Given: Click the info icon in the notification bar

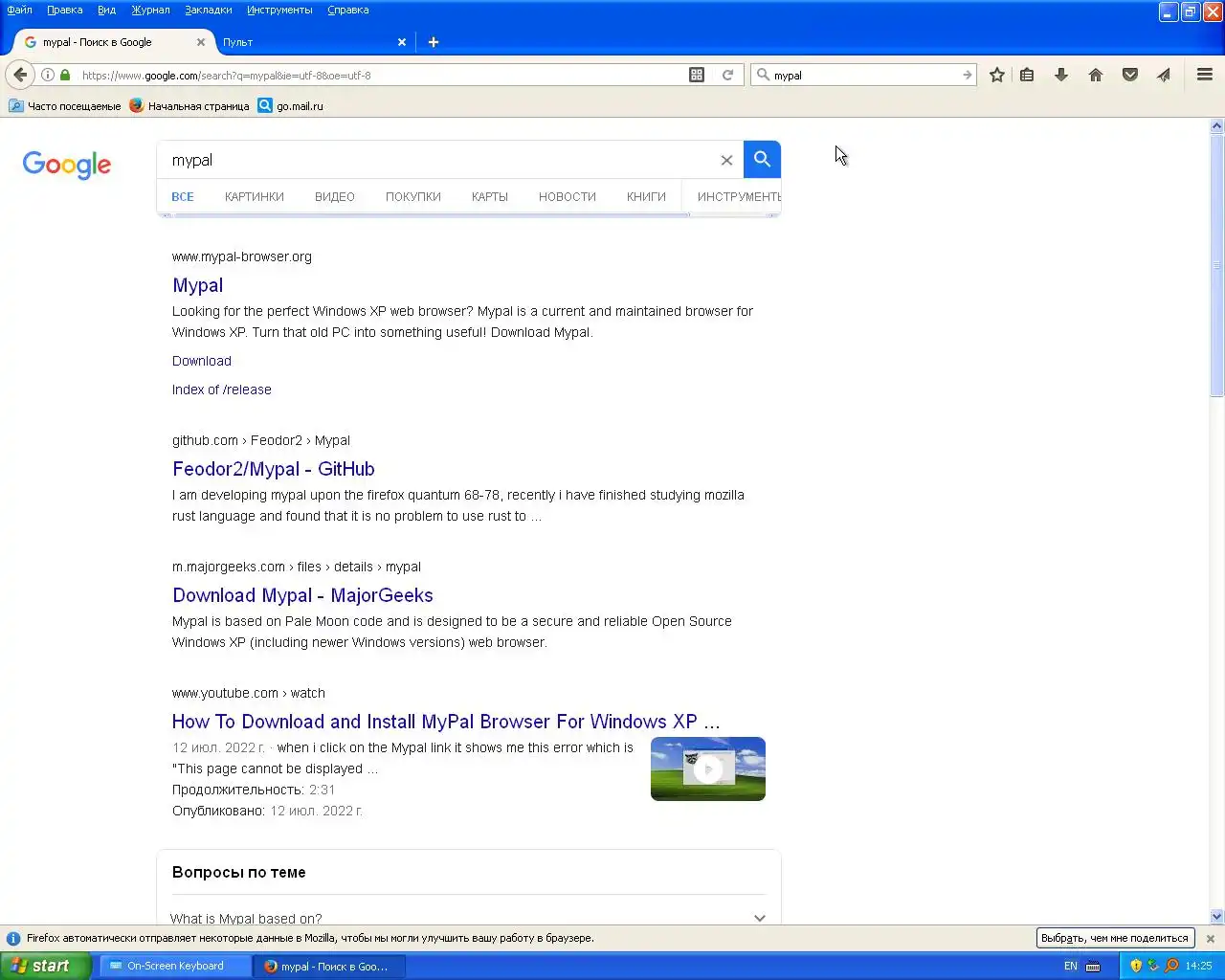Looking at the screenshot, I should 13,939.
